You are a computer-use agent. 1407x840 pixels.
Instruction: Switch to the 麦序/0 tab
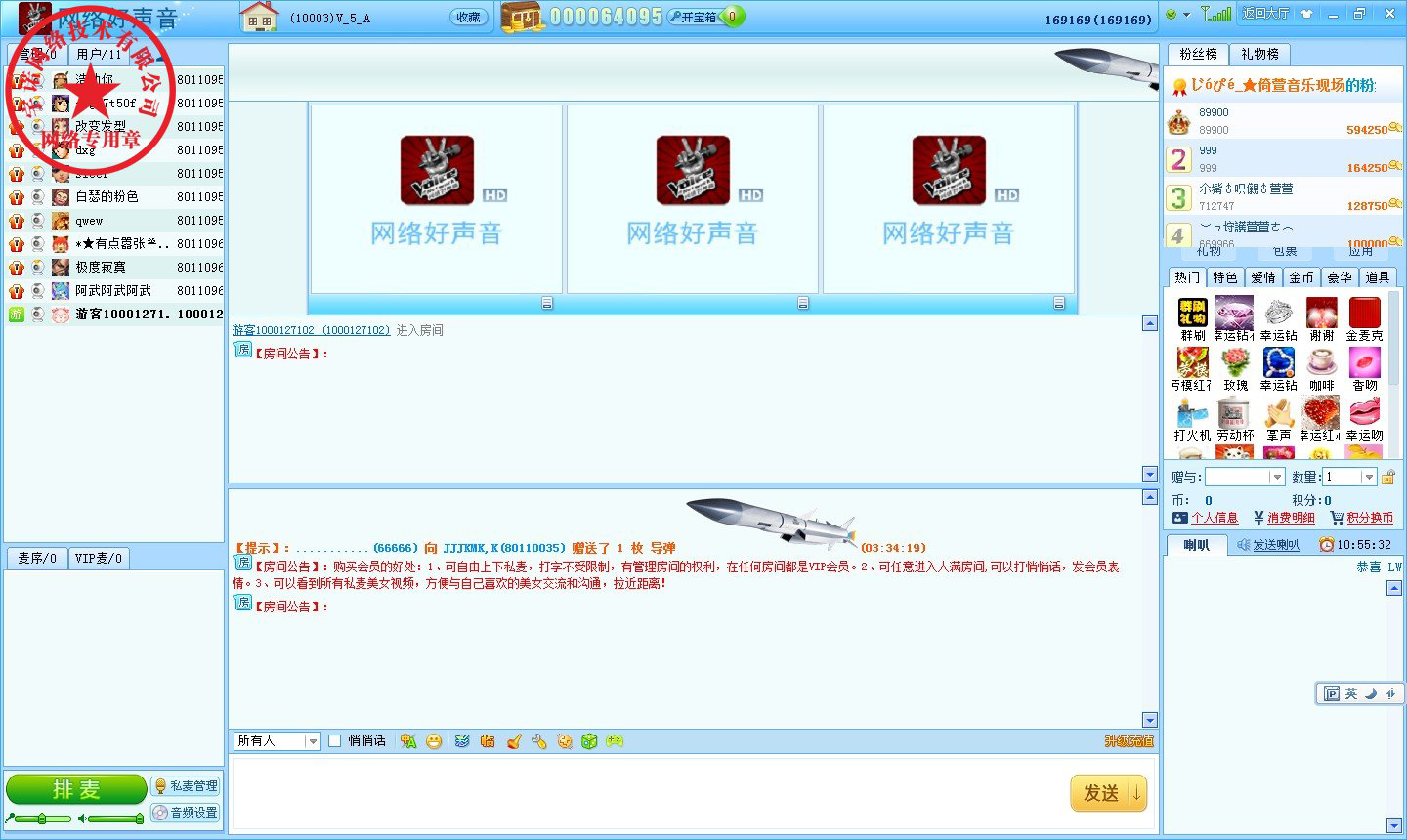(37, 559)
